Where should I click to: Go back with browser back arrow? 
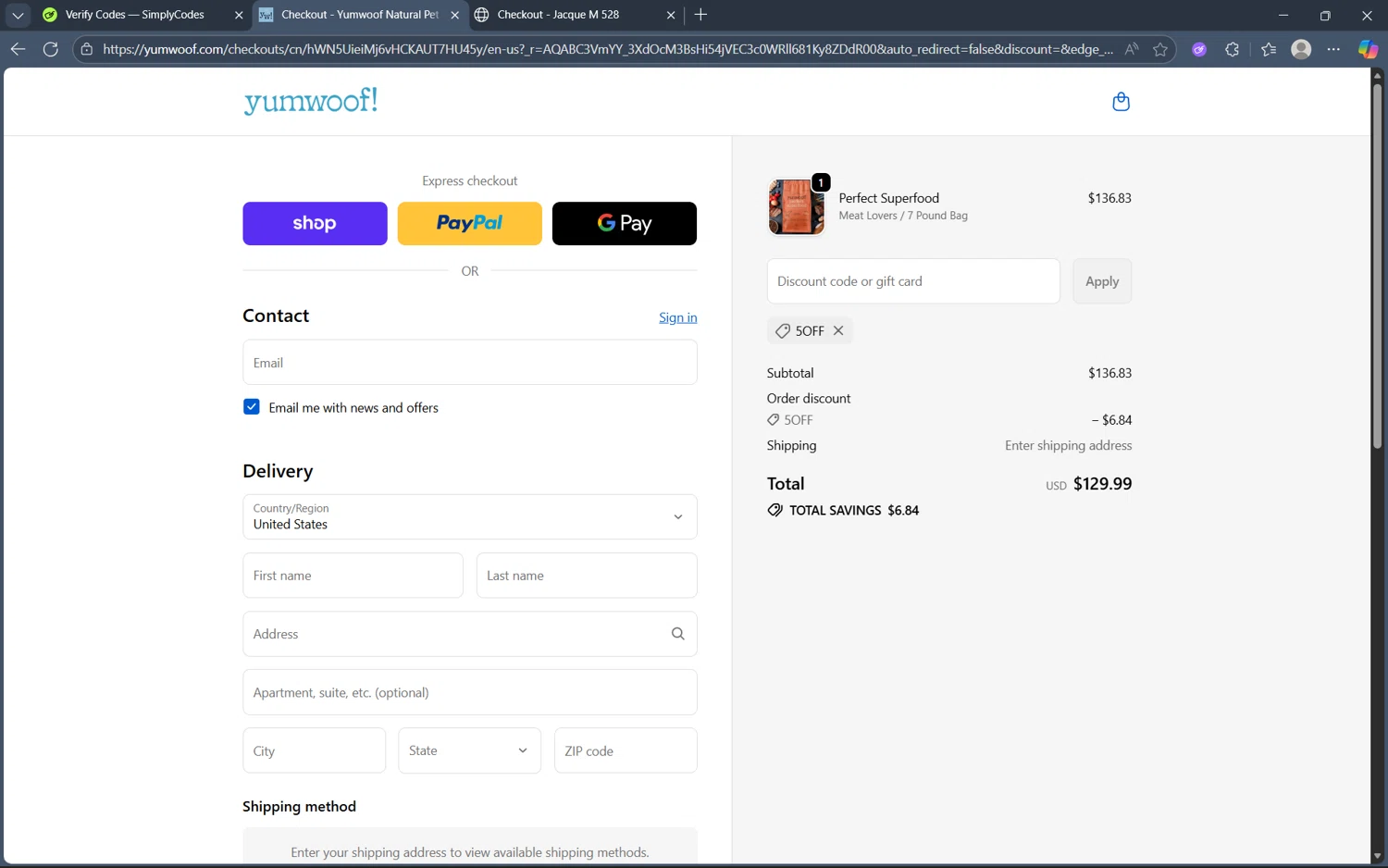[x=18, y=49]
